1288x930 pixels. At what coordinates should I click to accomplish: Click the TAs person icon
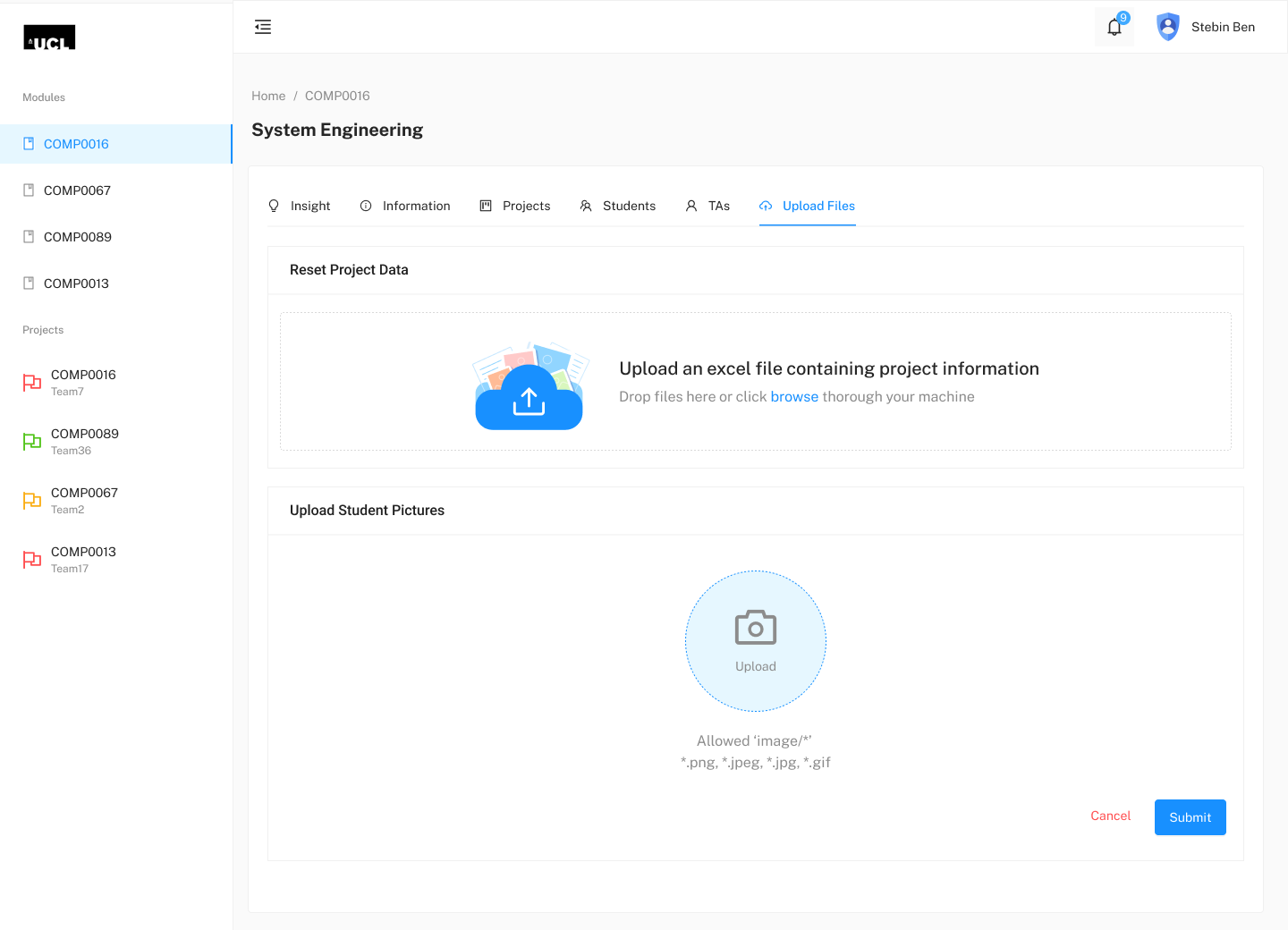(x=691, y=206)
